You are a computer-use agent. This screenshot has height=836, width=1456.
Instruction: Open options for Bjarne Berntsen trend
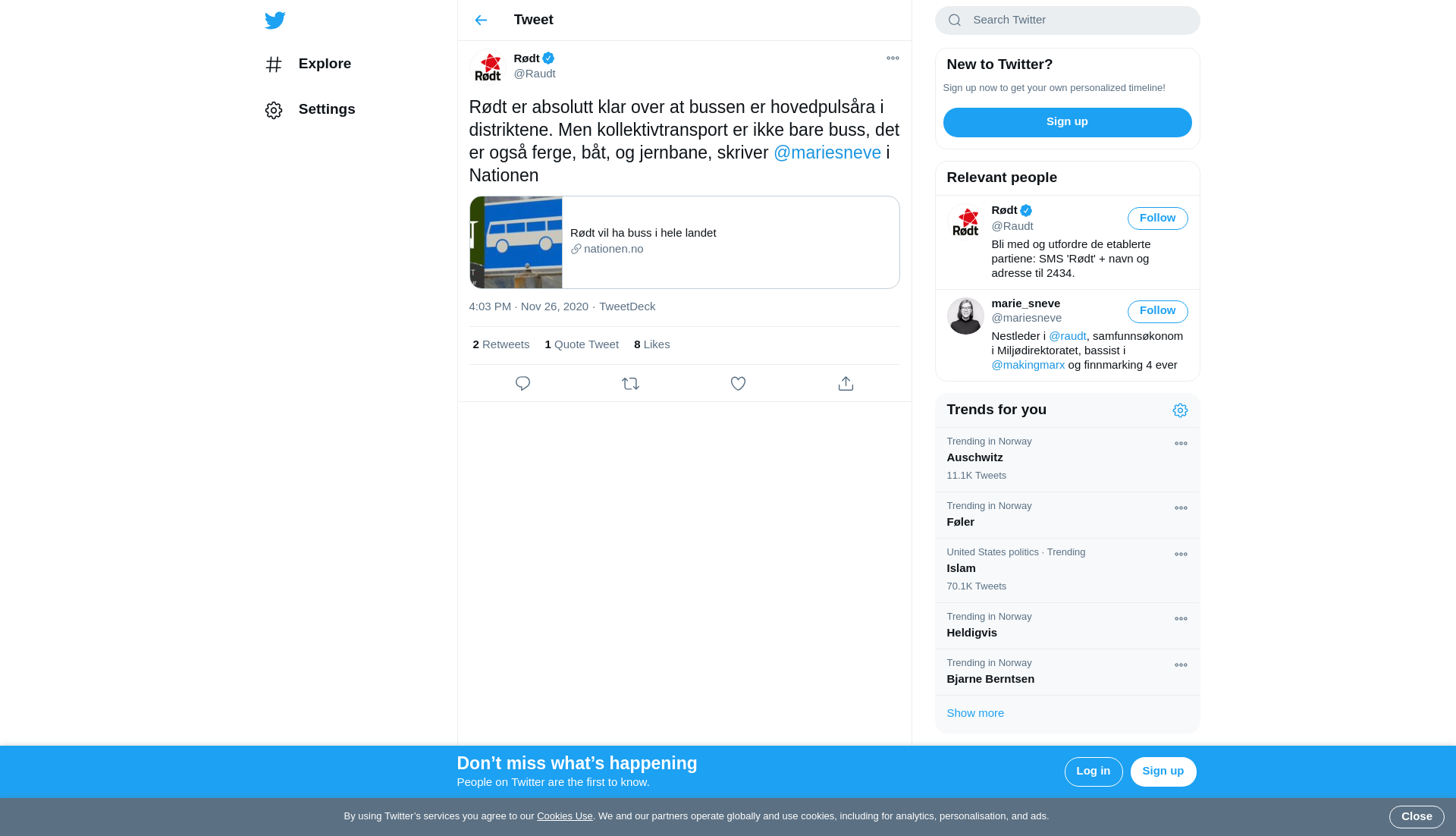pos(1181,665)
